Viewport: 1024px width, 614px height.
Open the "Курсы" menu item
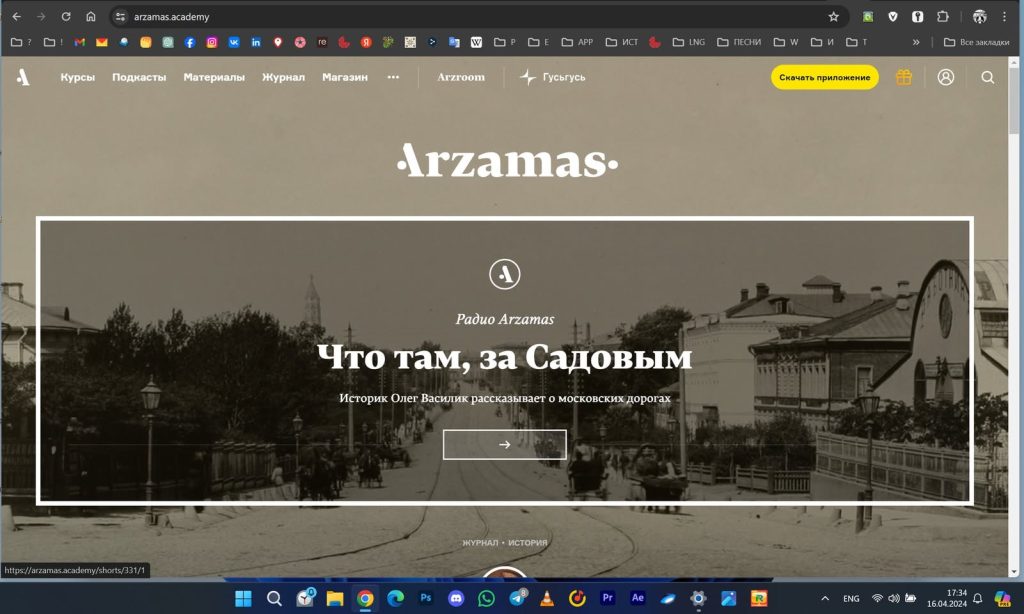click(x=78, y=77)
